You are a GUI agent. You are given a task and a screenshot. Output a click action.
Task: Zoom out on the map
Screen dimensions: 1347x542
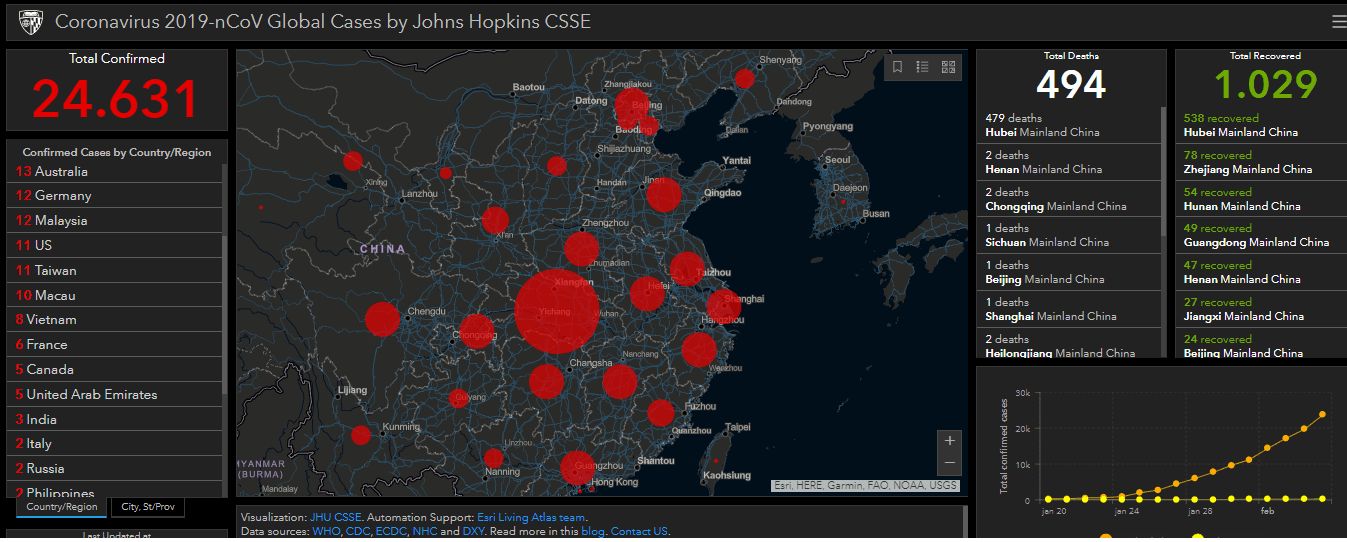pos(949,462)
